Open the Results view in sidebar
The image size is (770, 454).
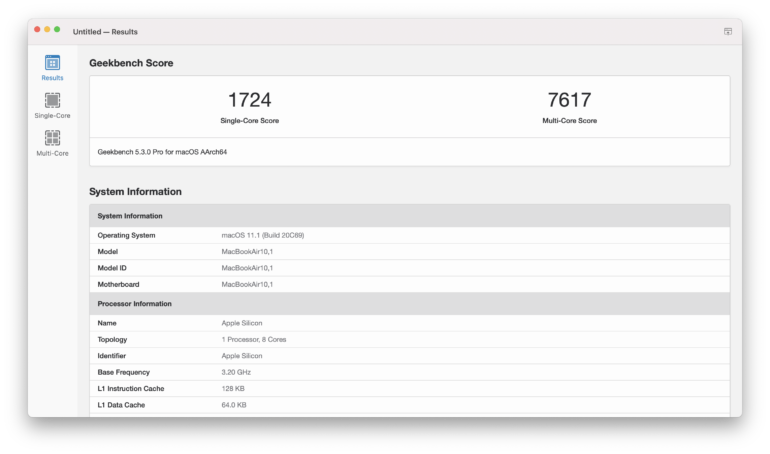pyautogui.click(x=52, y=67)
